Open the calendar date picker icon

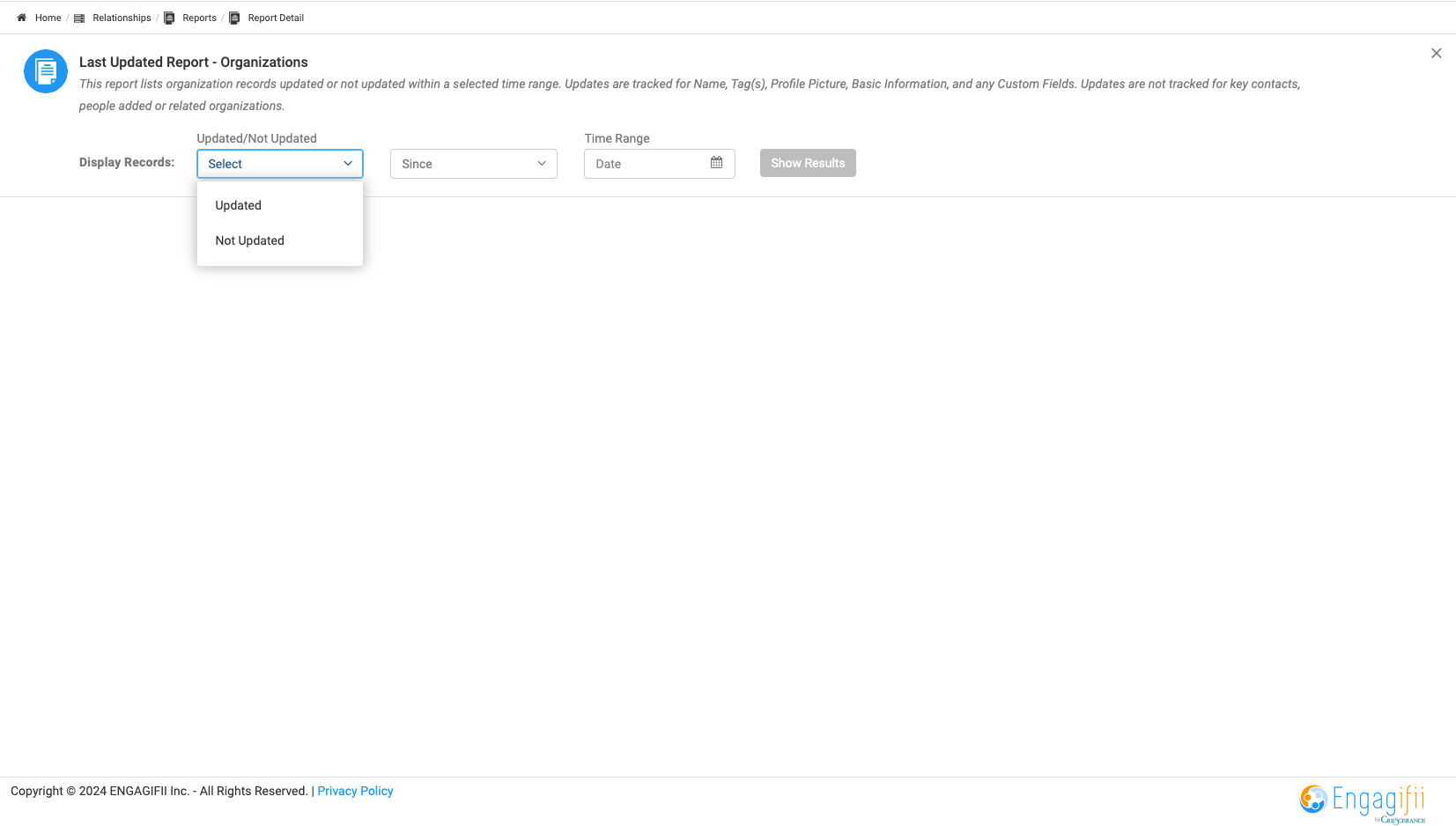tap(716, 163)
